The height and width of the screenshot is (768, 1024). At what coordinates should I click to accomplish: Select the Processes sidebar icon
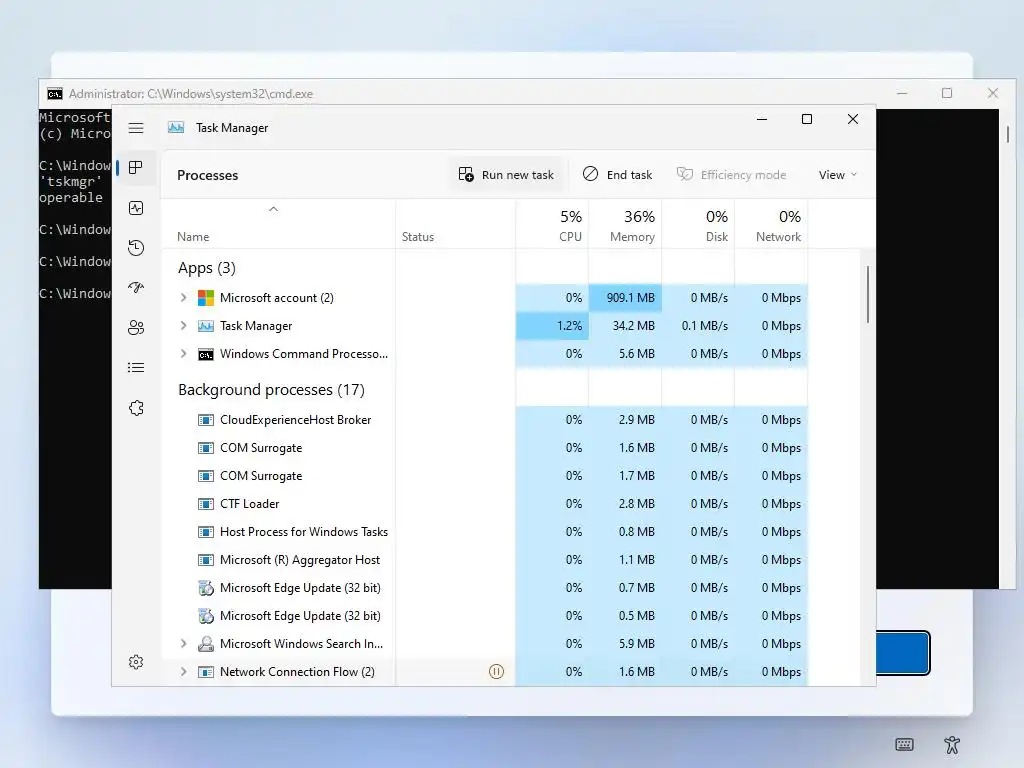tap(136, 168)
